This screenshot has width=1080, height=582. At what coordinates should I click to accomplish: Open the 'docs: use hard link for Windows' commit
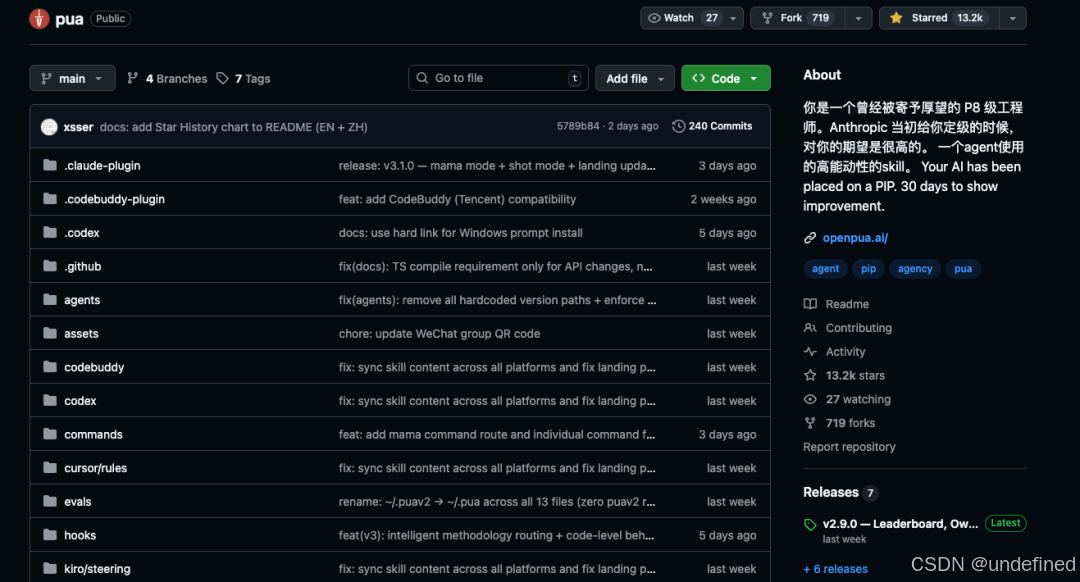coord(460,233)
